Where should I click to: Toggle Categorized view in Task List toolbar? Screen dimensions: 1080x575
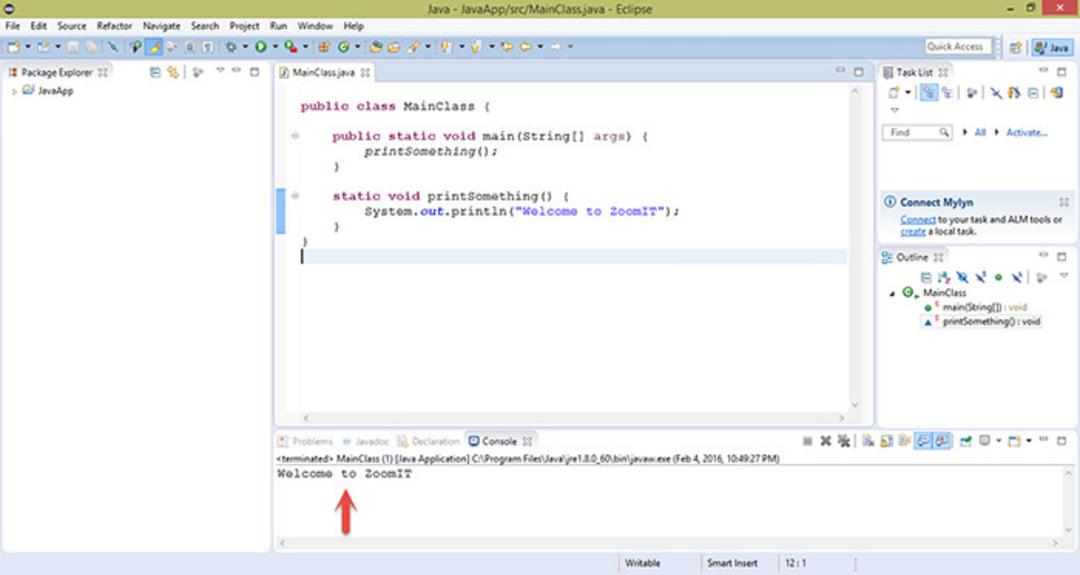[928, 93]
